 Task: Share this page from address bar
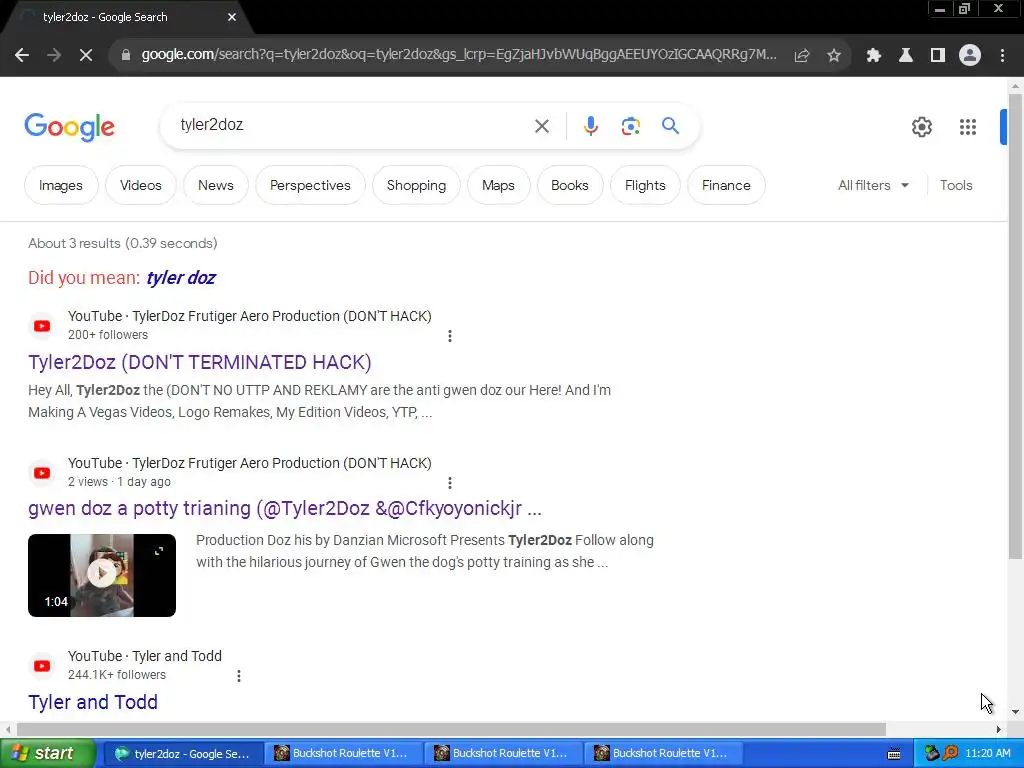click(x=802, y=56)
